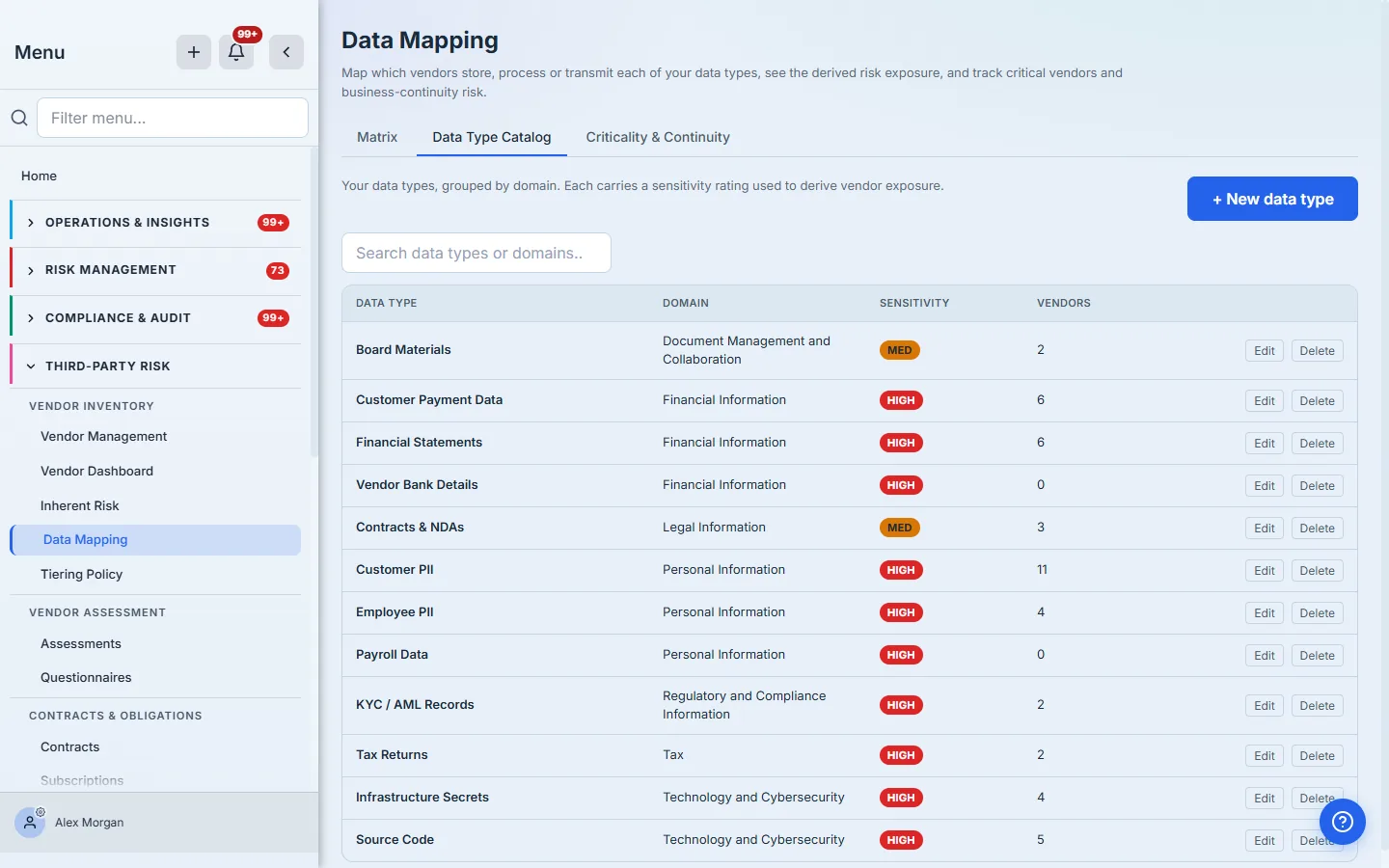Expand the Risk Management section
1389x868 pixels.
coord(156,270)
